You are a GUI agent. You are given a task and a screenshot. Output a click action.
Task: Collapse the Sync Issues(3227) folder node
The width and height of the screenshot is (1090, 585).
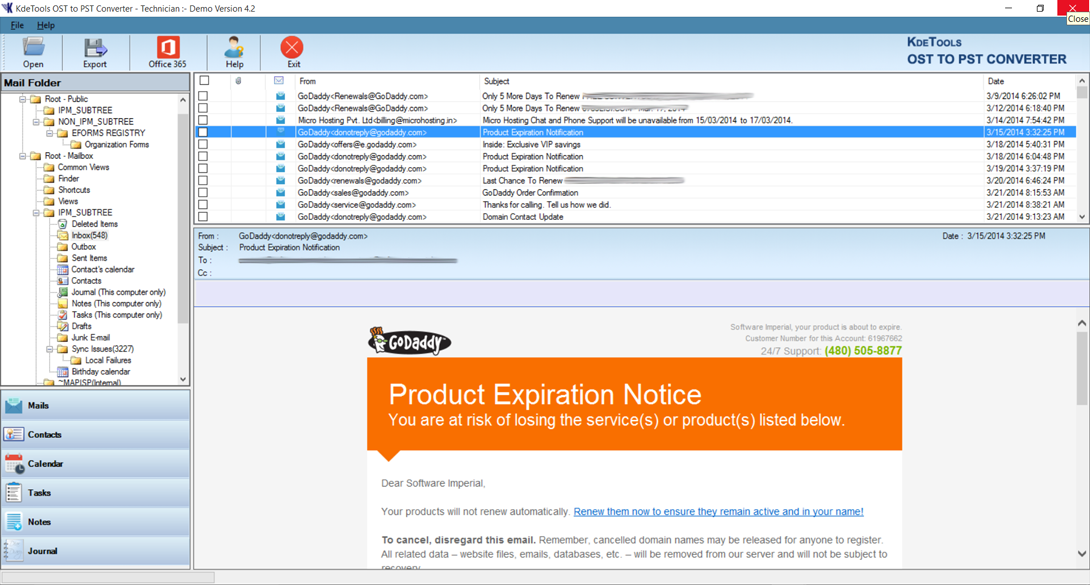click(x=50, y=349)
